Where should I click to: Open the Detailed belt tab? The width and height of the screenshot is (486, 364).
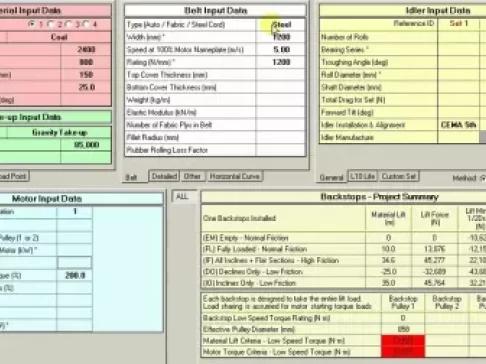coord(164,176)
